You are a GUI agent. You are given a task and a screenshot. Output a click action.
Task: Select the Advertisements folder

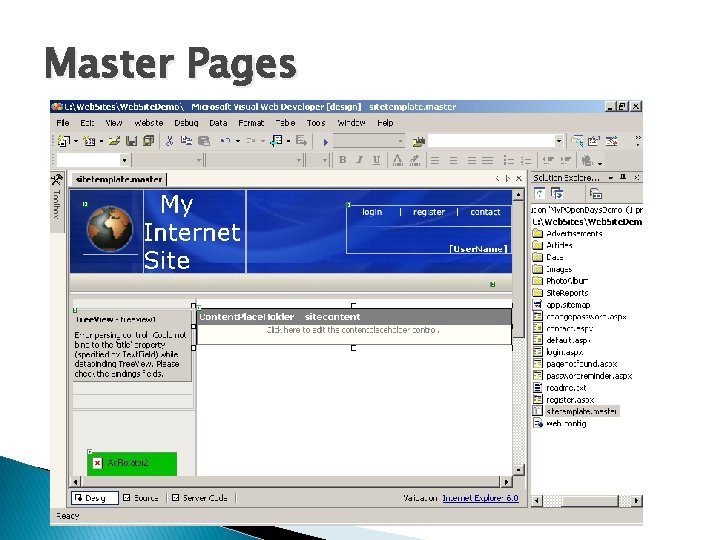coord(568,233)
